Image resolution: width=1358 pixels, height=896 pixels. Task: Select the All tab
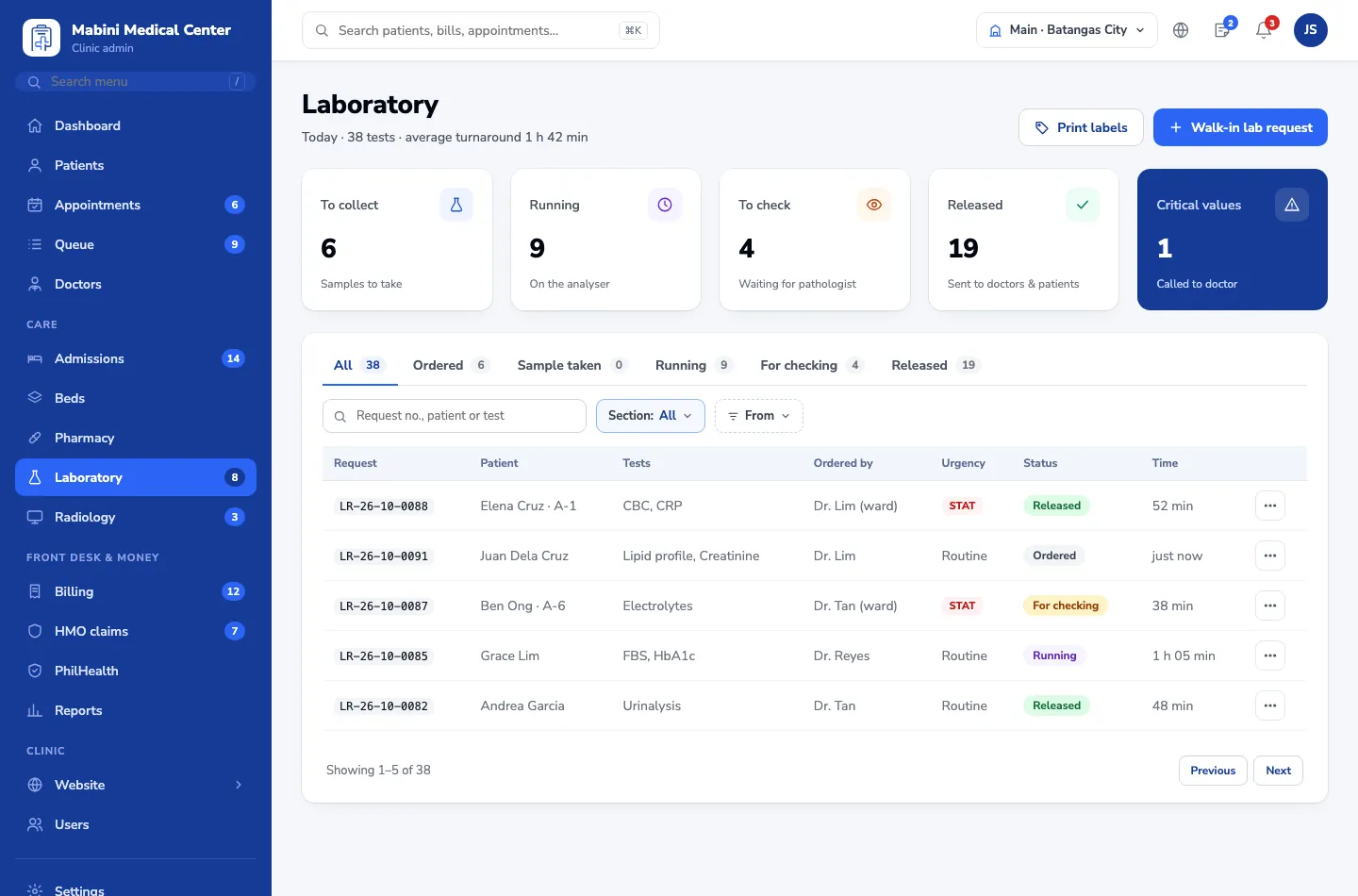coord(360,365)
